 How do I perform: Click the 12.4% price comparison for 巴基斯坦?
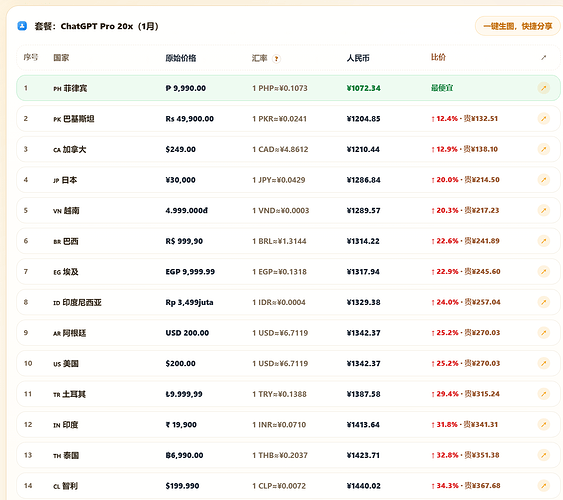pyautogui.click(x=464, y=118)
